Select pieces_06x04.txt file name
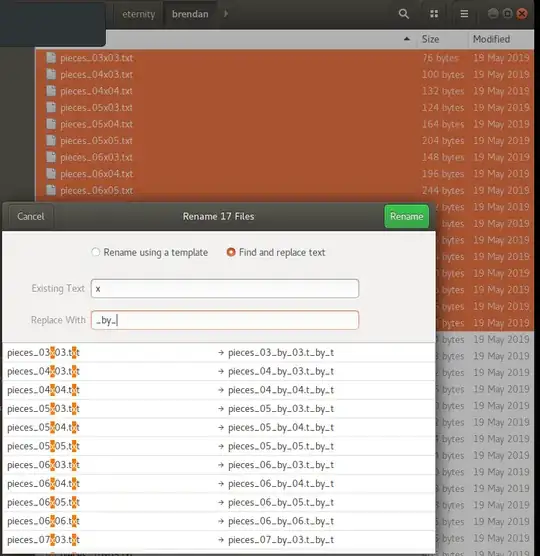This screenshot has height=556, width=540. tap(96, 174)
